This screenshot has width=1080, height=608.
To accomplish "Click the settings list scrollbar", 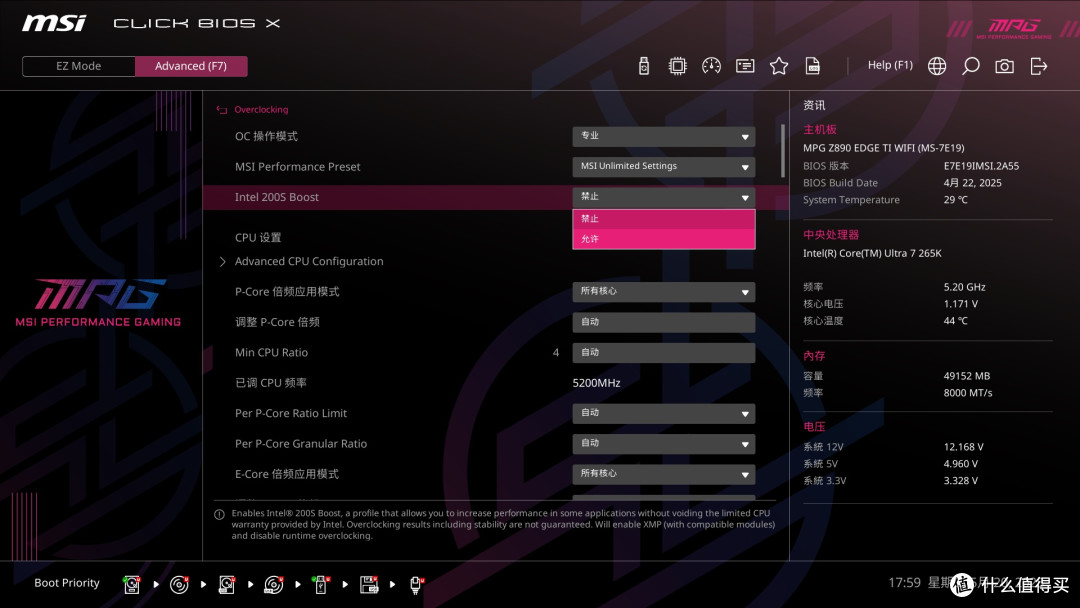I will click(782, 150).
